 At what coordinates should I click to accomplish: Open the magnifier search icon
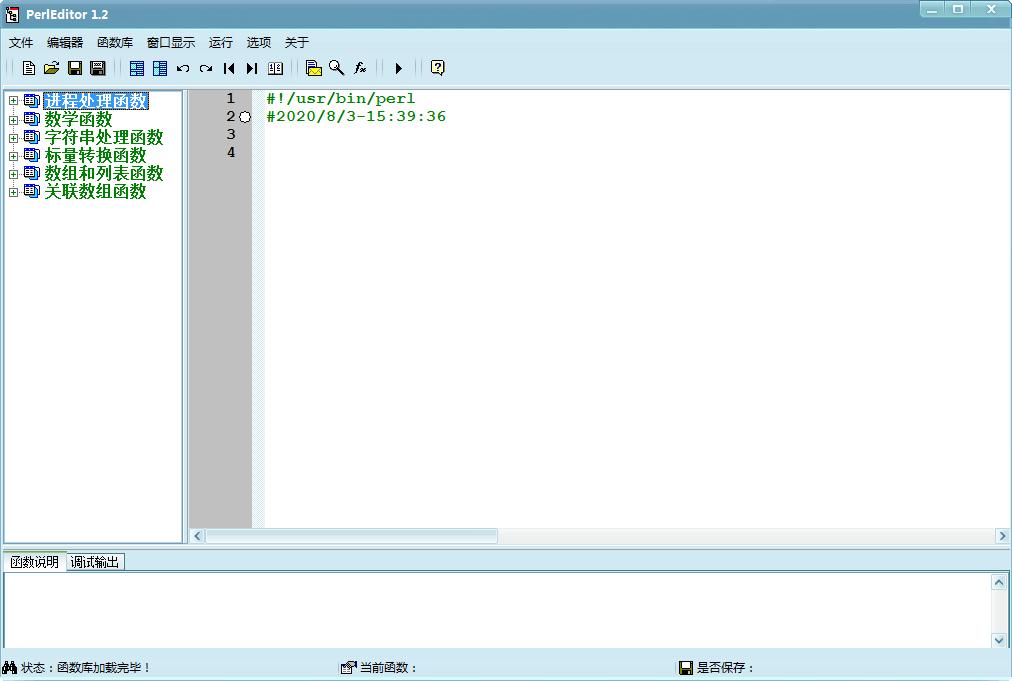336,68
